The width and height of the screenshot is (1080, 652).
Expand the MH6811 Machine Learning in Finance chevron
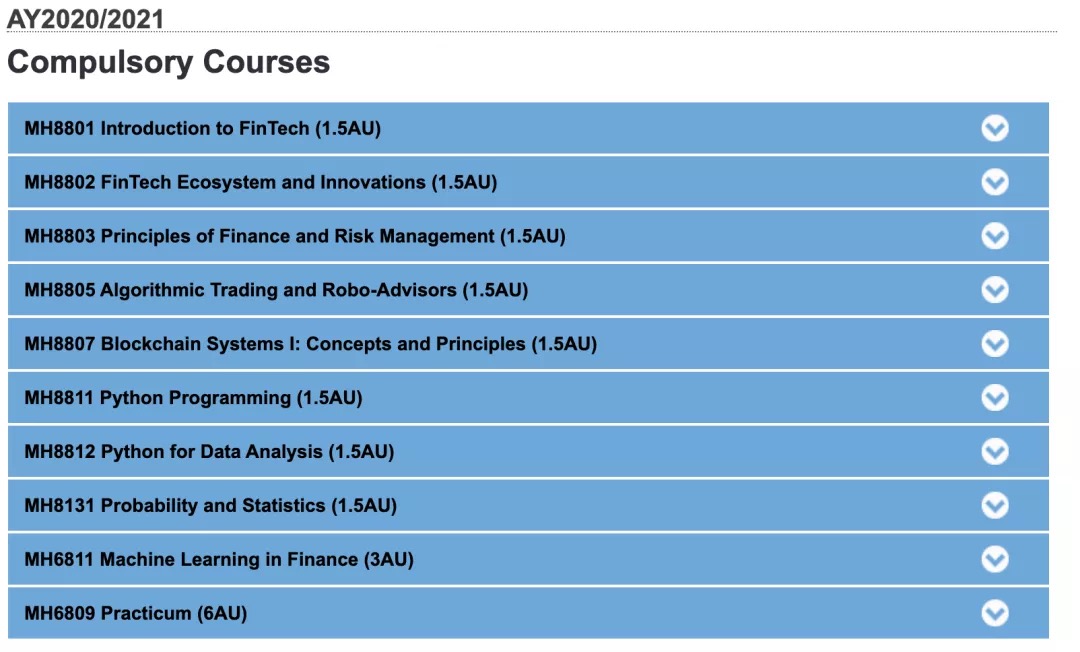995,559
